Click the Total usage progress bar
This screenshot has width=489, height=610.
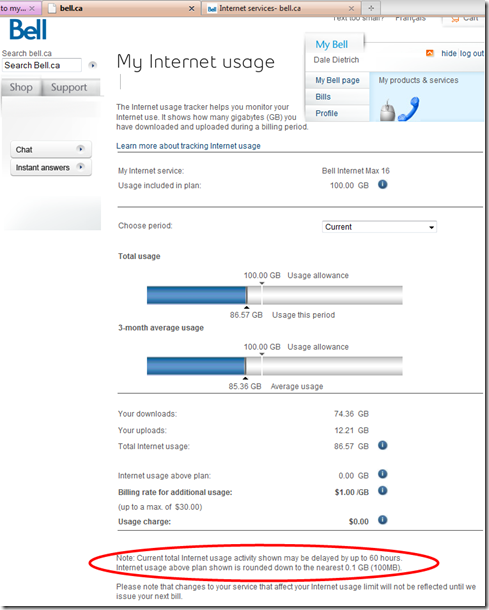pos(275,295)
